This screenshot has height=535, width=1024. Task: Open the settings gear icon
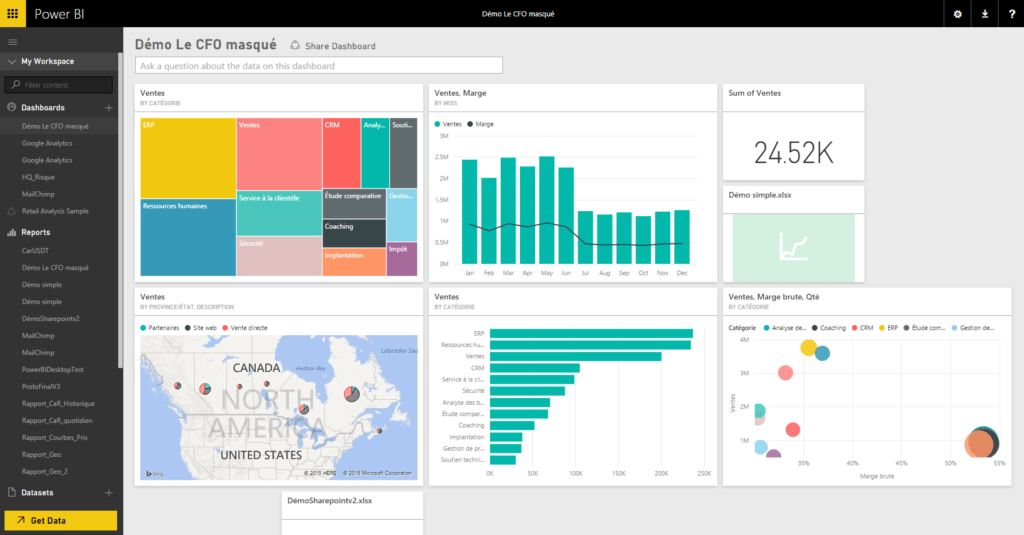[x=957, y=14]
